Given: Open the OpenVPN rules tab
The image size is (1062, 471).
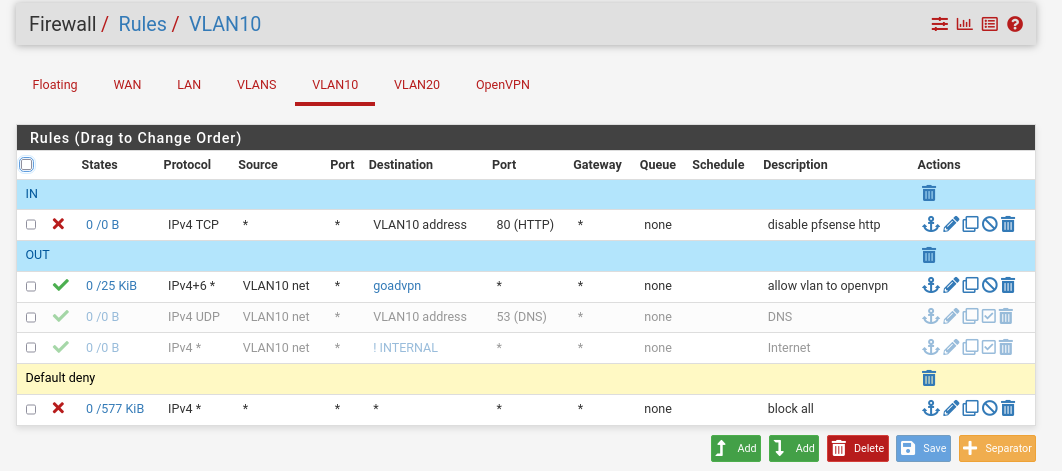Looking at the screenshot, I should [x=503, y=85].
